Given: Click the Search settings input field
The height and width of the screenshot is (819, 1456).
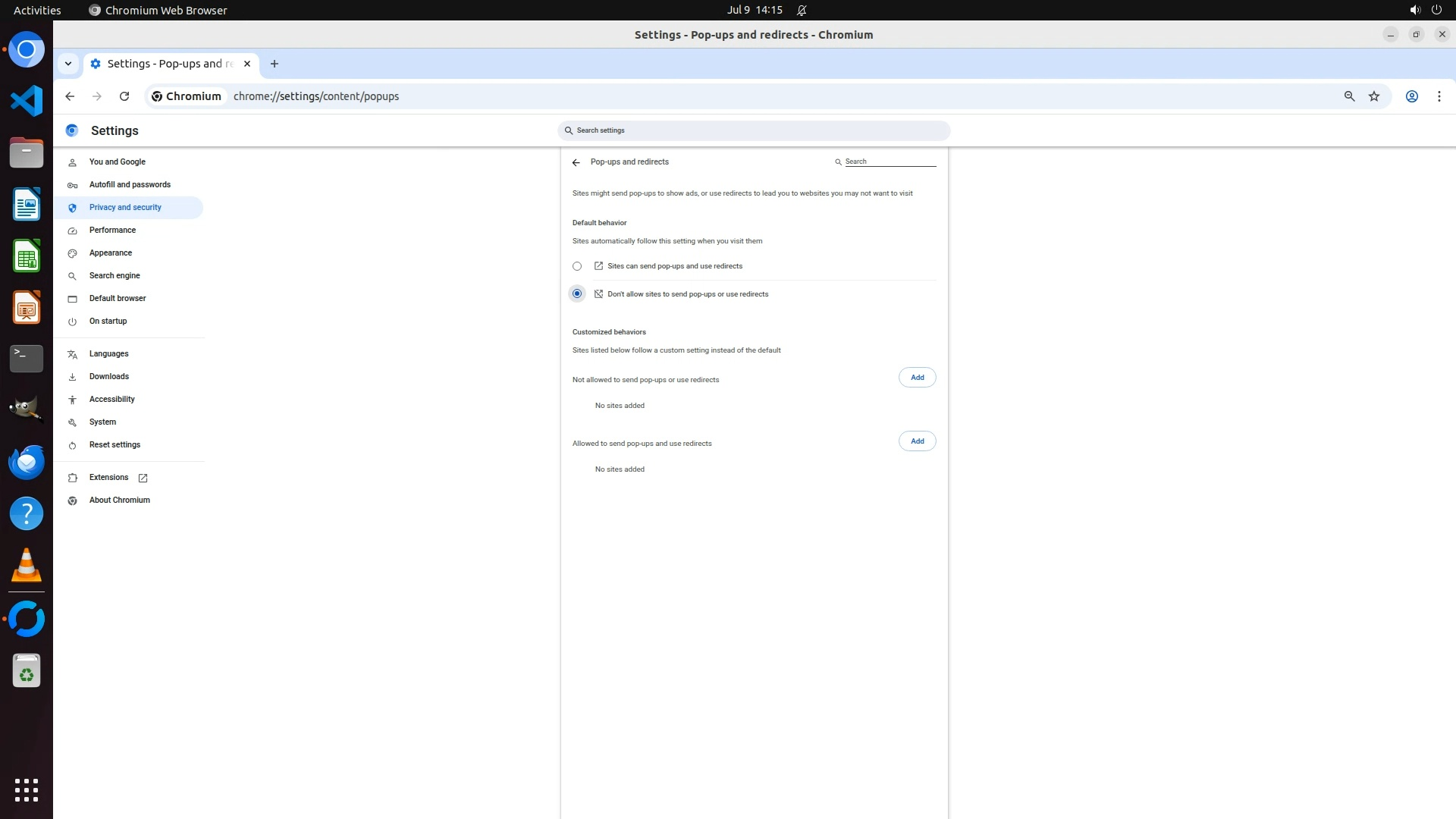Looking at the screenshot, I should point(754,130).
